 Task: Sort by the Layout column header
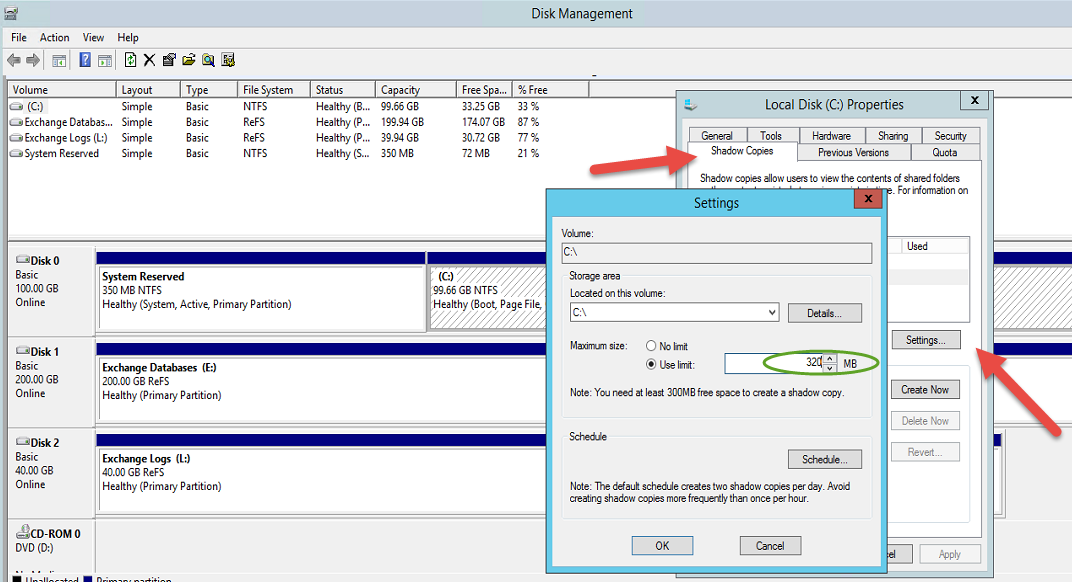[148, 90]
